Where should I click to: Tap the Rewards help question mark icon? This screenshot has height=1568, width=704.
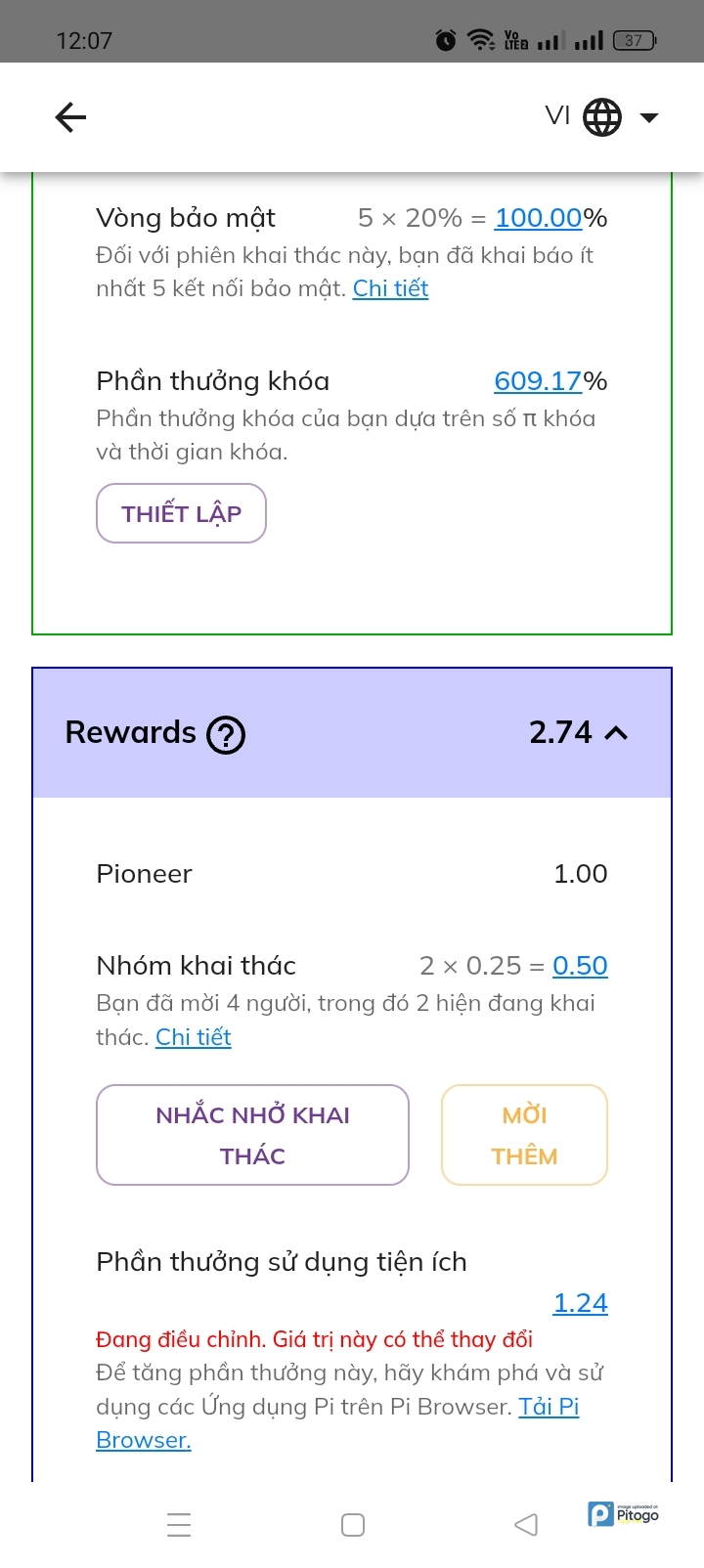click(226, 734)
